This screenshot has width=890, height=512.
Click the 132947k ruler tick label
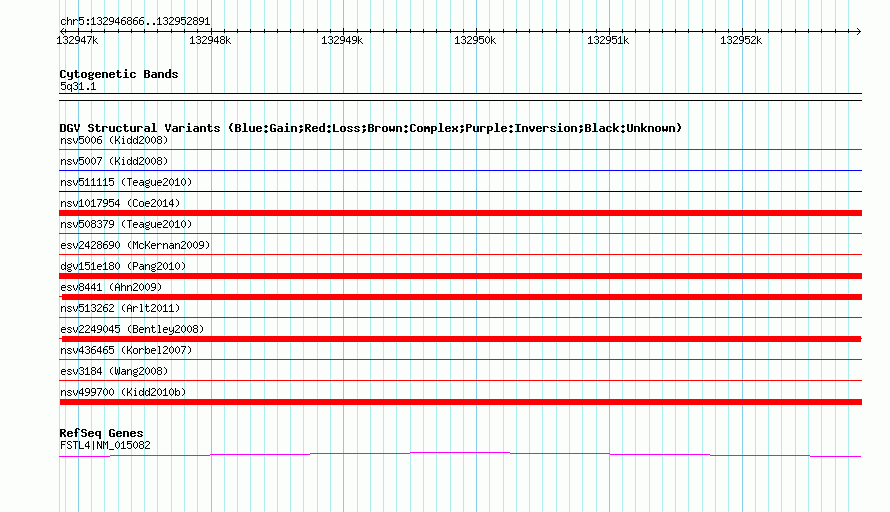tap(77, 40)
